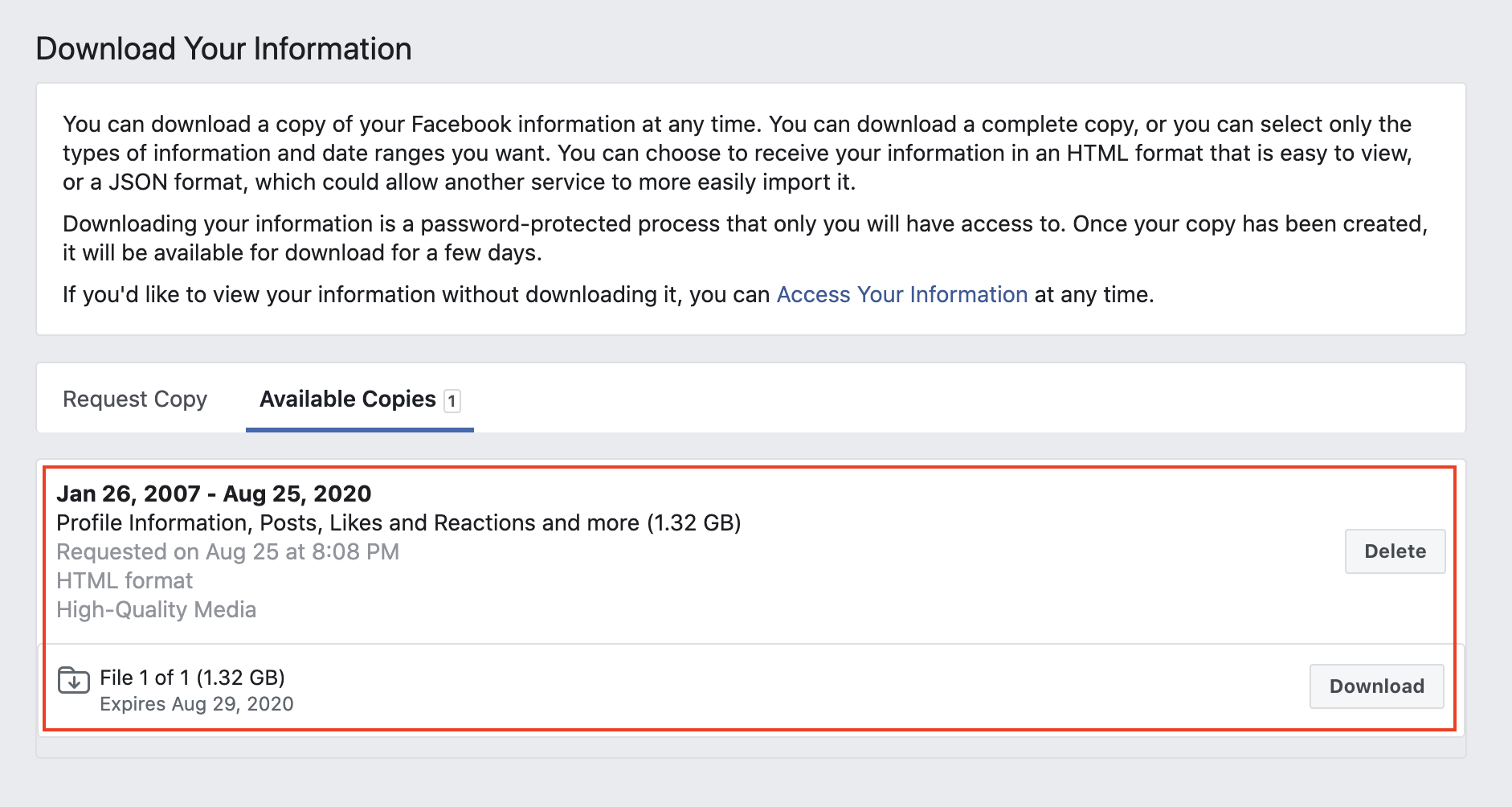Click the Available Copies count badge
Screen dimensions: 1512x807
click(452, 400)
